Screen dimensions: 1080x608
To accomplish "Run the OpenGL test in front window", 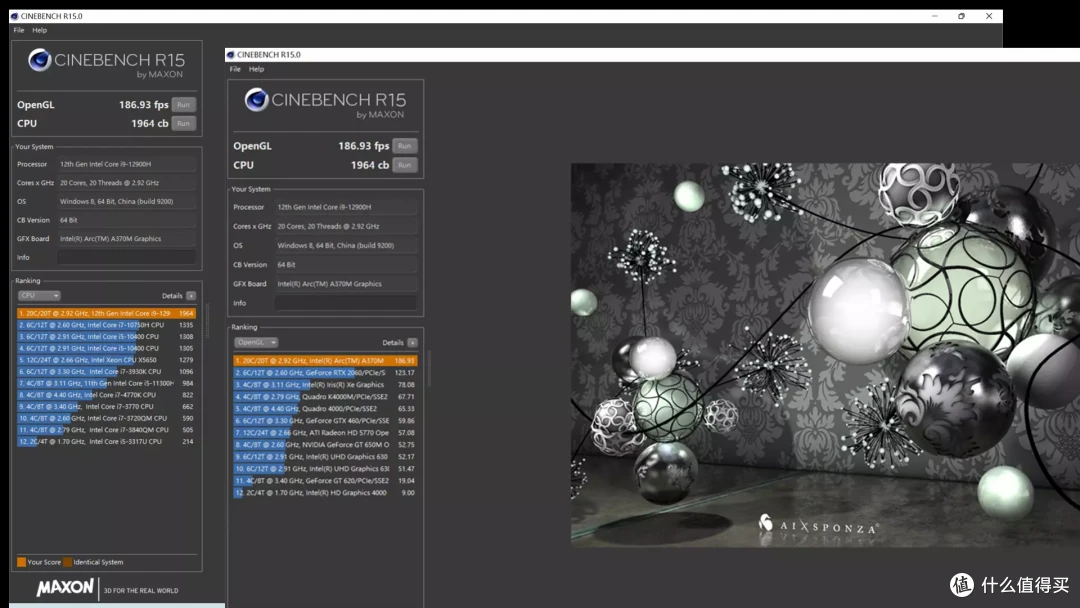I will click(x=404, y=146).
